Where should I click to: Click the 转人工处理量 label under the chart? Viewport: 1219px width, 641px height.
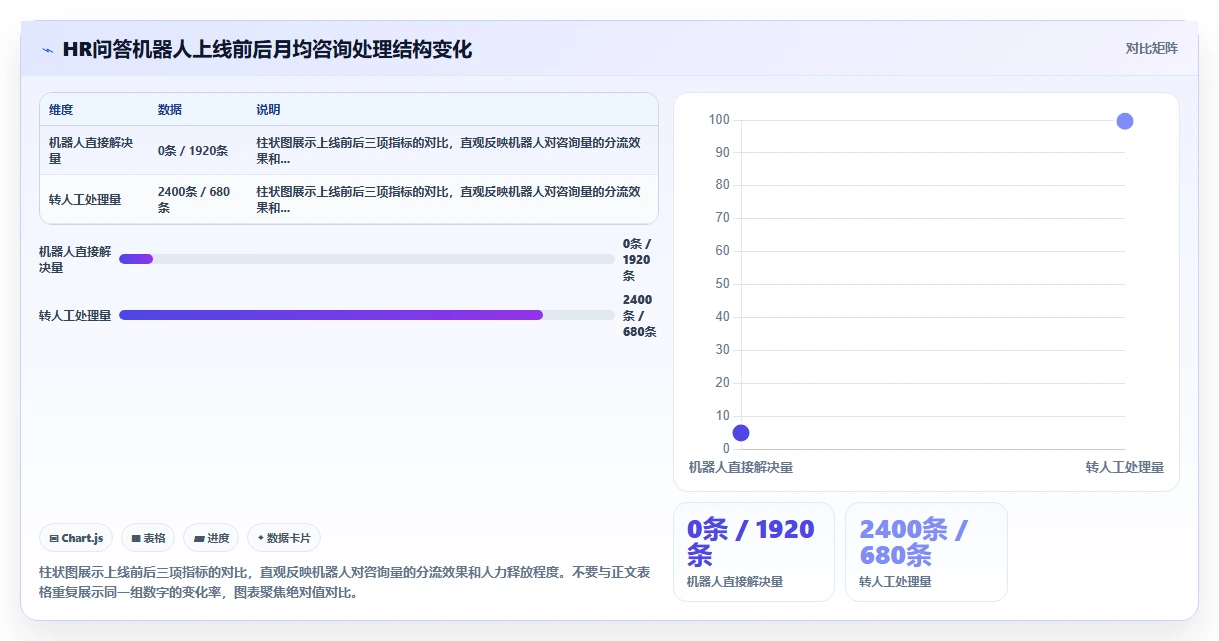[x=1125, y=467]
